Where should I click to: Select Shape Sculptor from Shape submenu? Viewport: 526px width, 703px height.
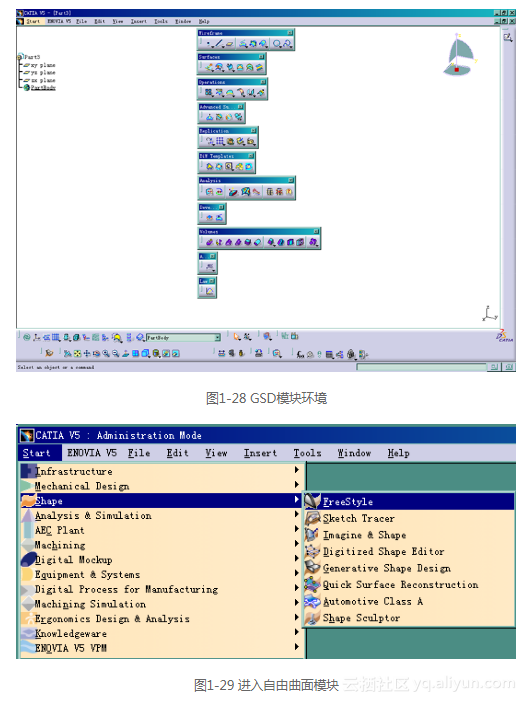361,618
